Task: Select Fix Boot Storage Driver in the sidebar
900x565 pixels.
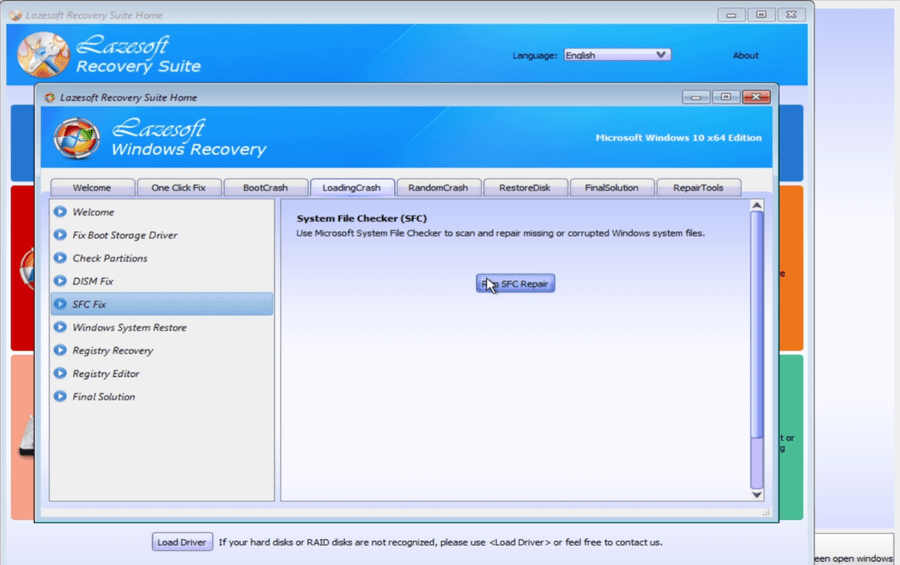Action: 162,235
